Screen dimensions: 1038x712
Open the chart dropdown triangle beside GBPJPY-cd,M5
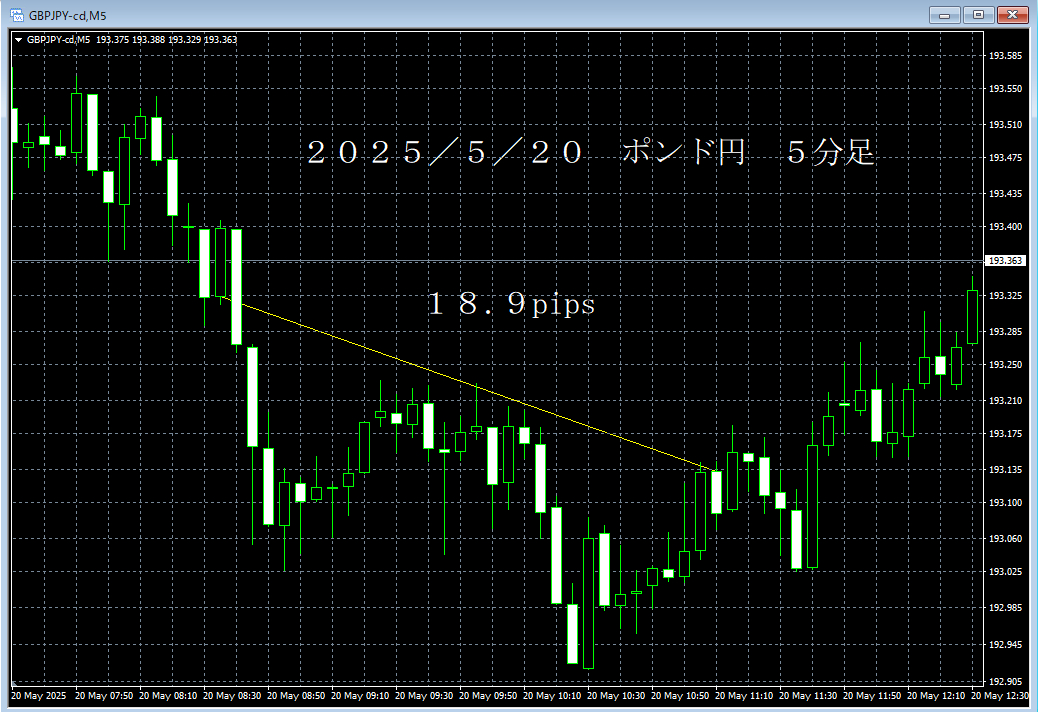tap(19, 40)
